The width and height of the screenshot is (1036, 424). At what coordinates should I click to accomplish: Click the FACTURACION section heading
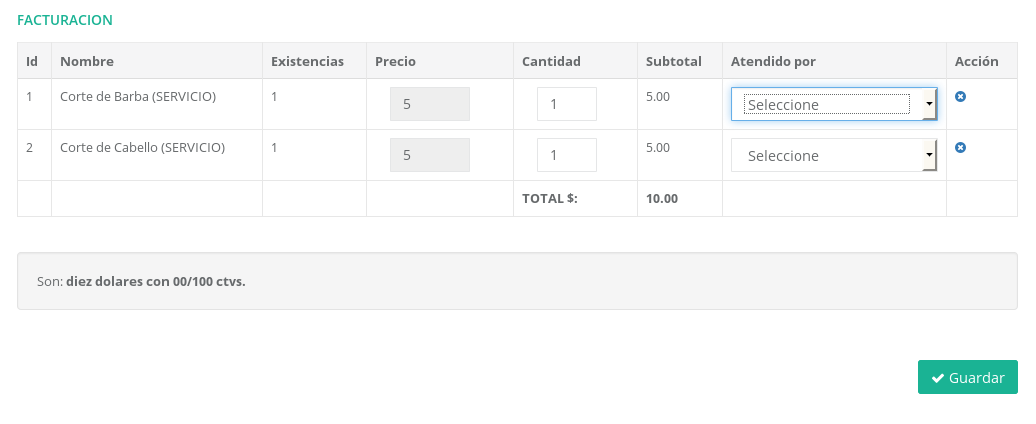[65, 20]
